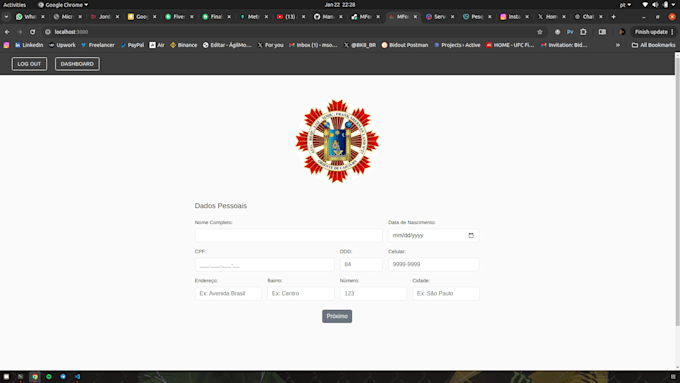Click the Bairro field (Ex: Centro)
This screenshot has height=383, width=680.
tap(301, 293)
